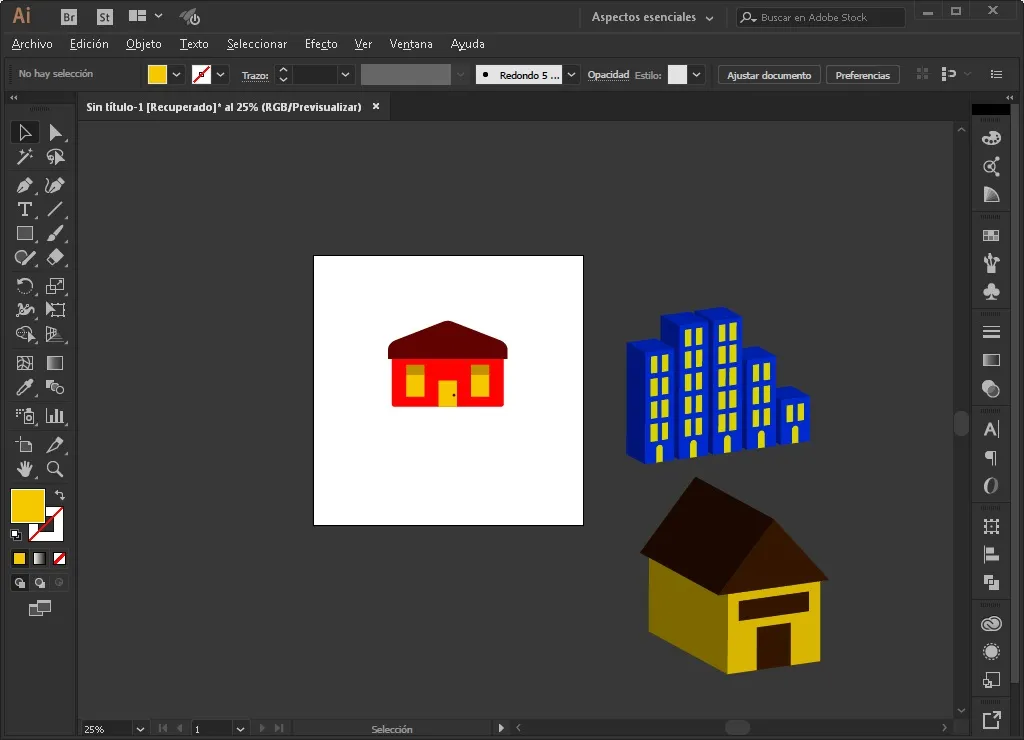Select the Magic Wand tool
This screenshot has height=740, width=1024.
click(x=25, y=157)
